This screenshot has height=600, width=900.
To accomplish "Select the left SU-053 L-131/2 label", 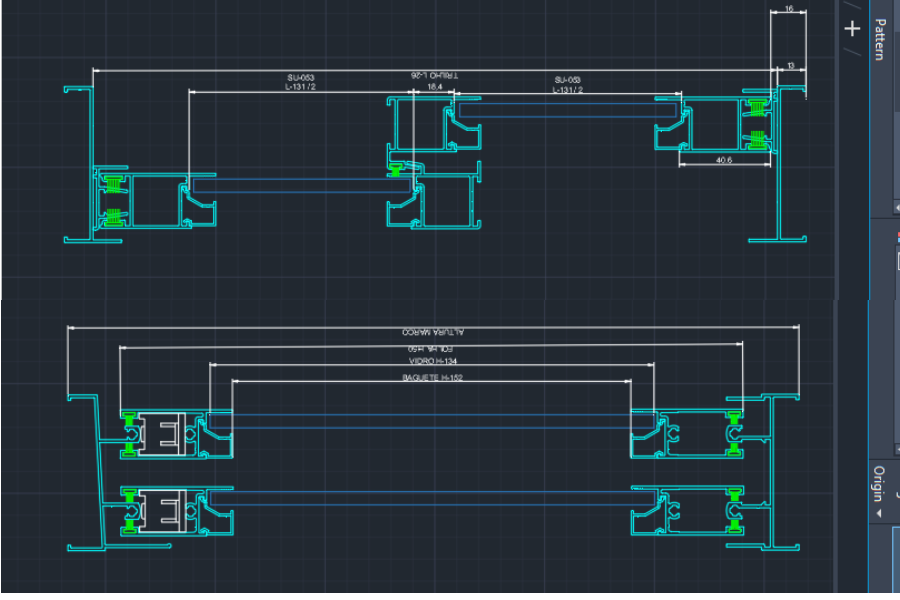I will click(300, 83).
